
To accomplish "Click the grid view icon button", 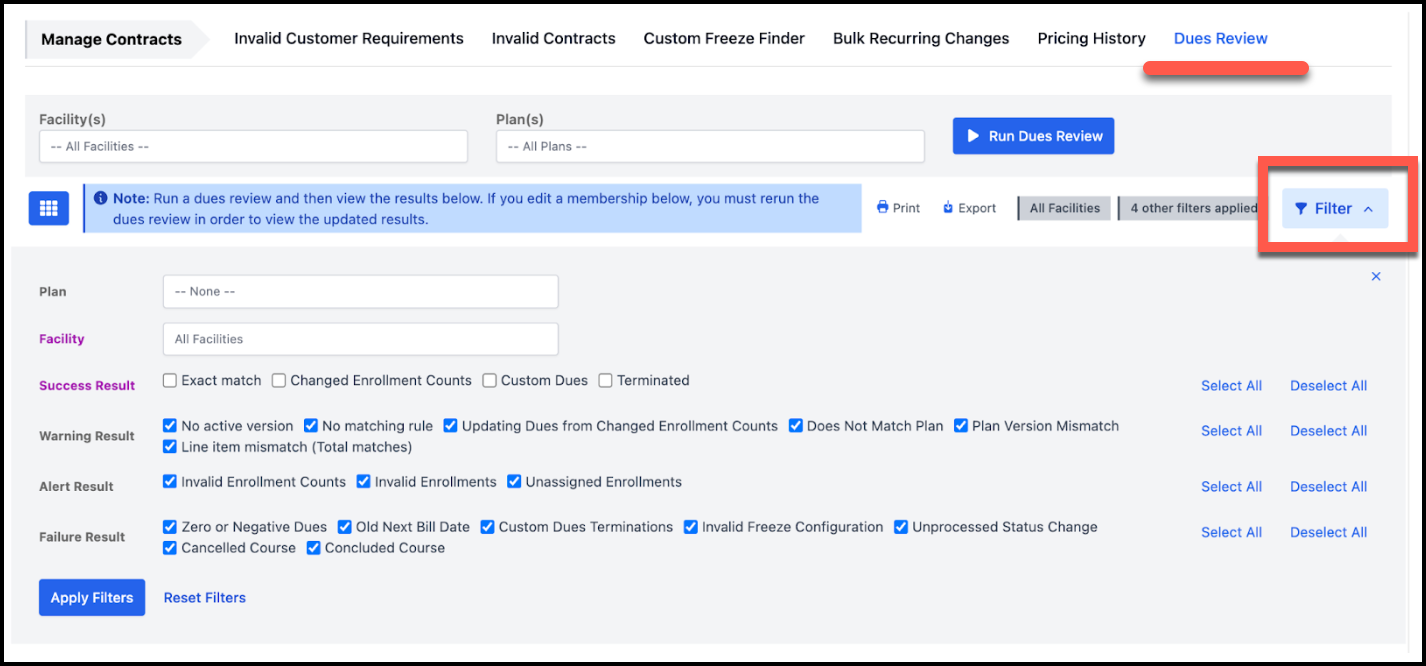I will pyautogui.click(x=48, y=208).
